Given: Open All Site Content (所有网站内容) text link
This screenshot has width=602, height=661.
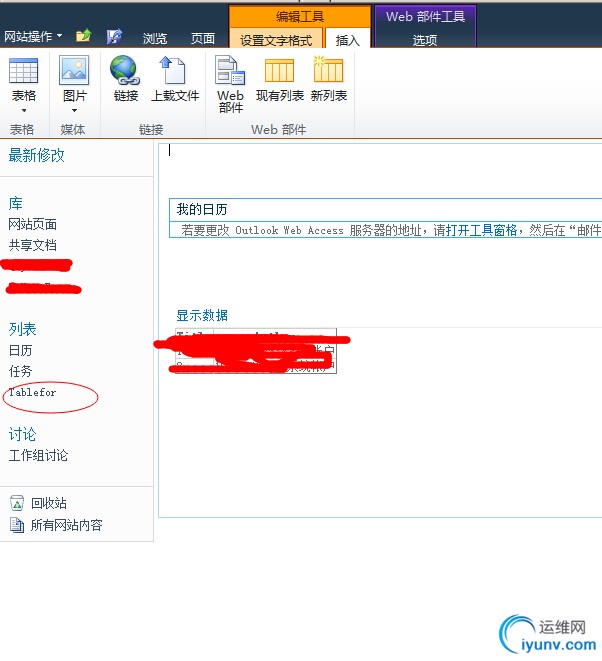Looking at the screenshot, I should [x=67, y=525].
